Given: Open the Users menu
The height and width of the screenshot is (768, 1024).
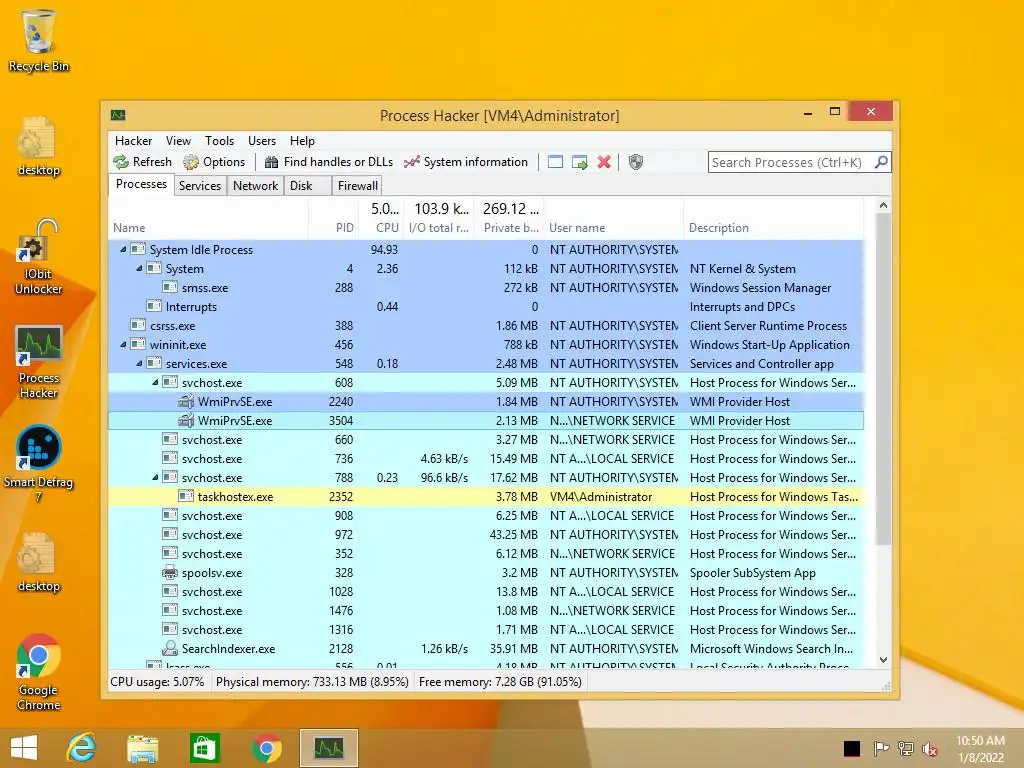Looking at the screenshot, I should [262, 140].
